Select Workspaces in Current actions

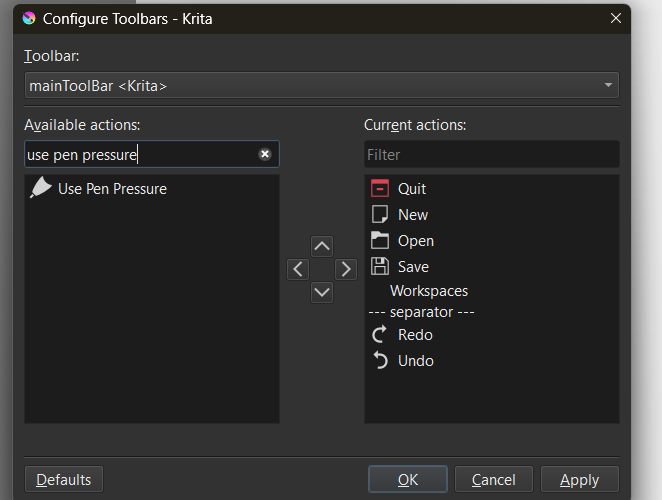(429, 291)
